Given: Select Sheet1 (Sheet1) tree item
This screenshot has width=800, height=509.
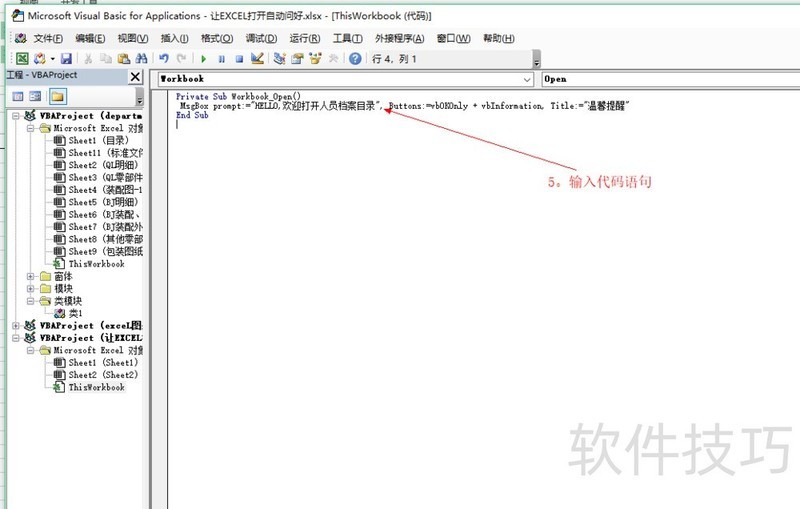Looking at the screenshot, I should click(x=103, y=363).
